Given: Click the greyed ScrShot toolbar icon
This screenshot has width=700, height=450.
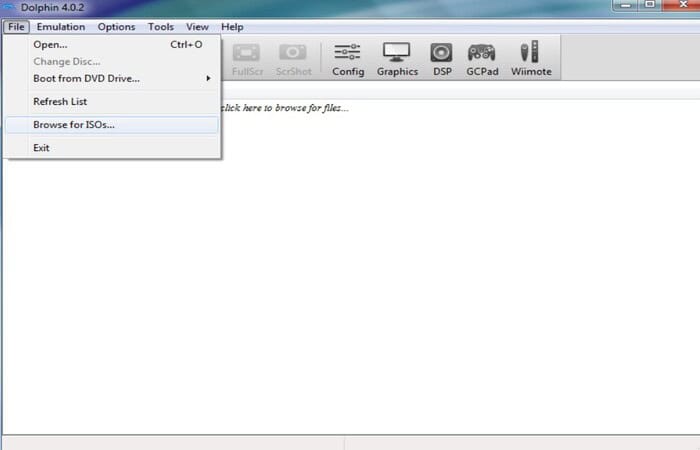Looking at the screenshot, I should 293,59.
